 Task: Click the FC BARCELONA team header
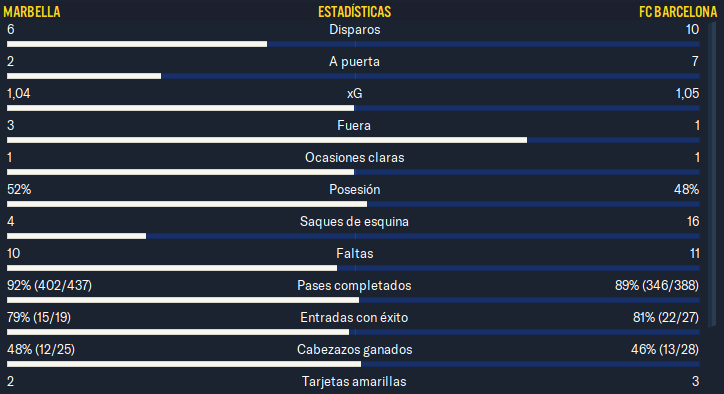678,12
